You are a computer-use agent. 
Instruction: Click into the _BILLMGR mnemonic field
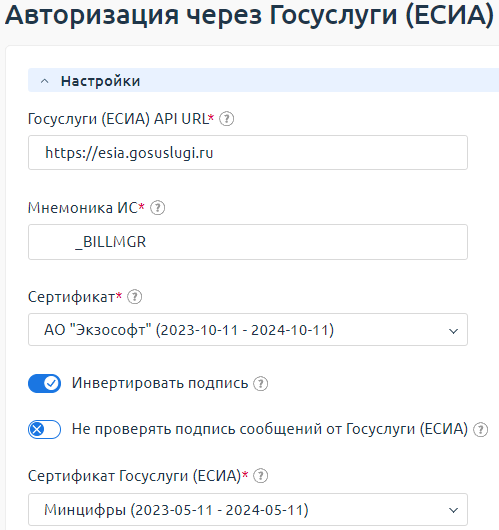click(x=248, y=242)
